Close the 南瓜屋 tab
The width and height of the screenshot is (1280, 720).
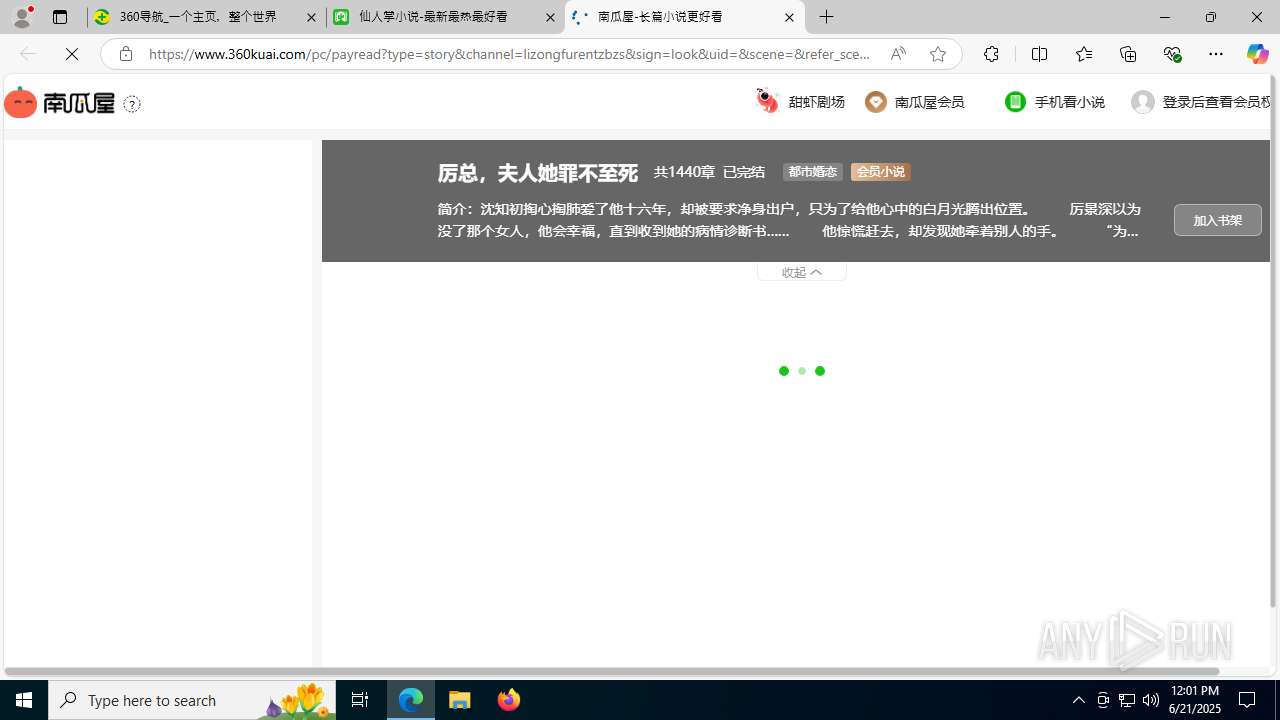tap(789, 17)
